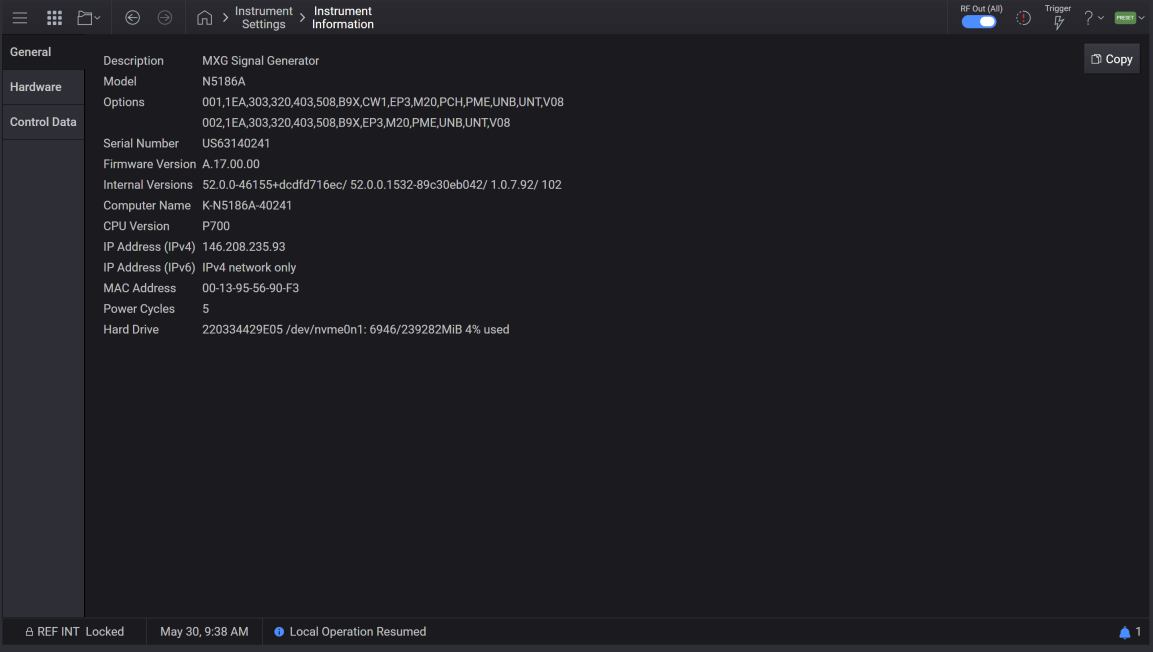Open the hamburger main menu
This screenshot has height=652, width=1153.
20,18
